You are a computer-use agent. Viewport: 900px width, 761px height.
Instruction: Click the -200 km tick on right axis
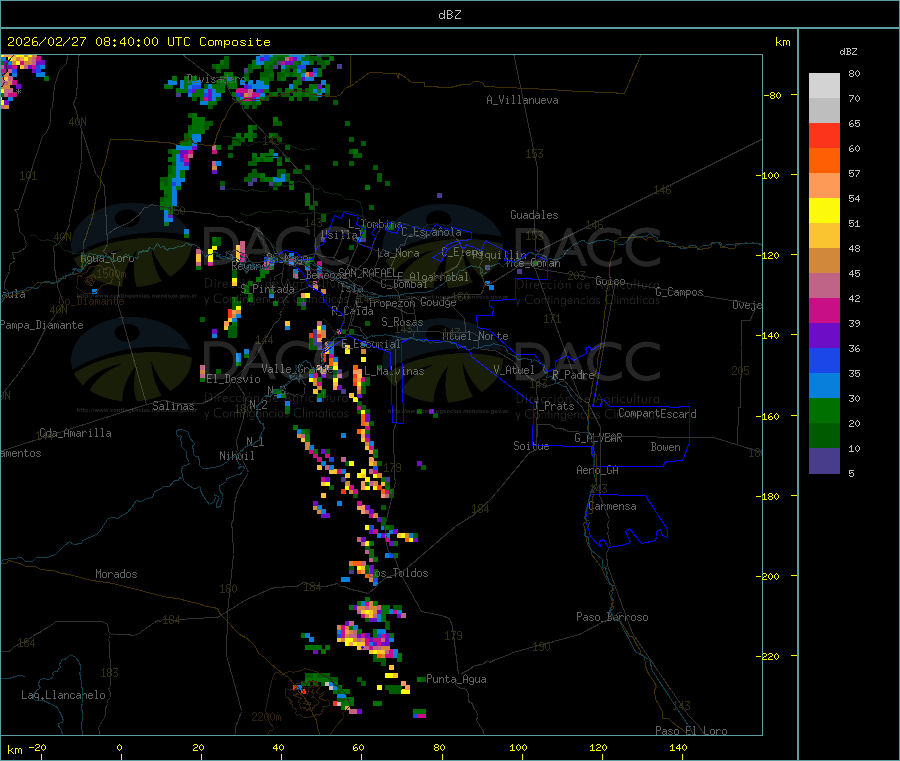point(770,576)
